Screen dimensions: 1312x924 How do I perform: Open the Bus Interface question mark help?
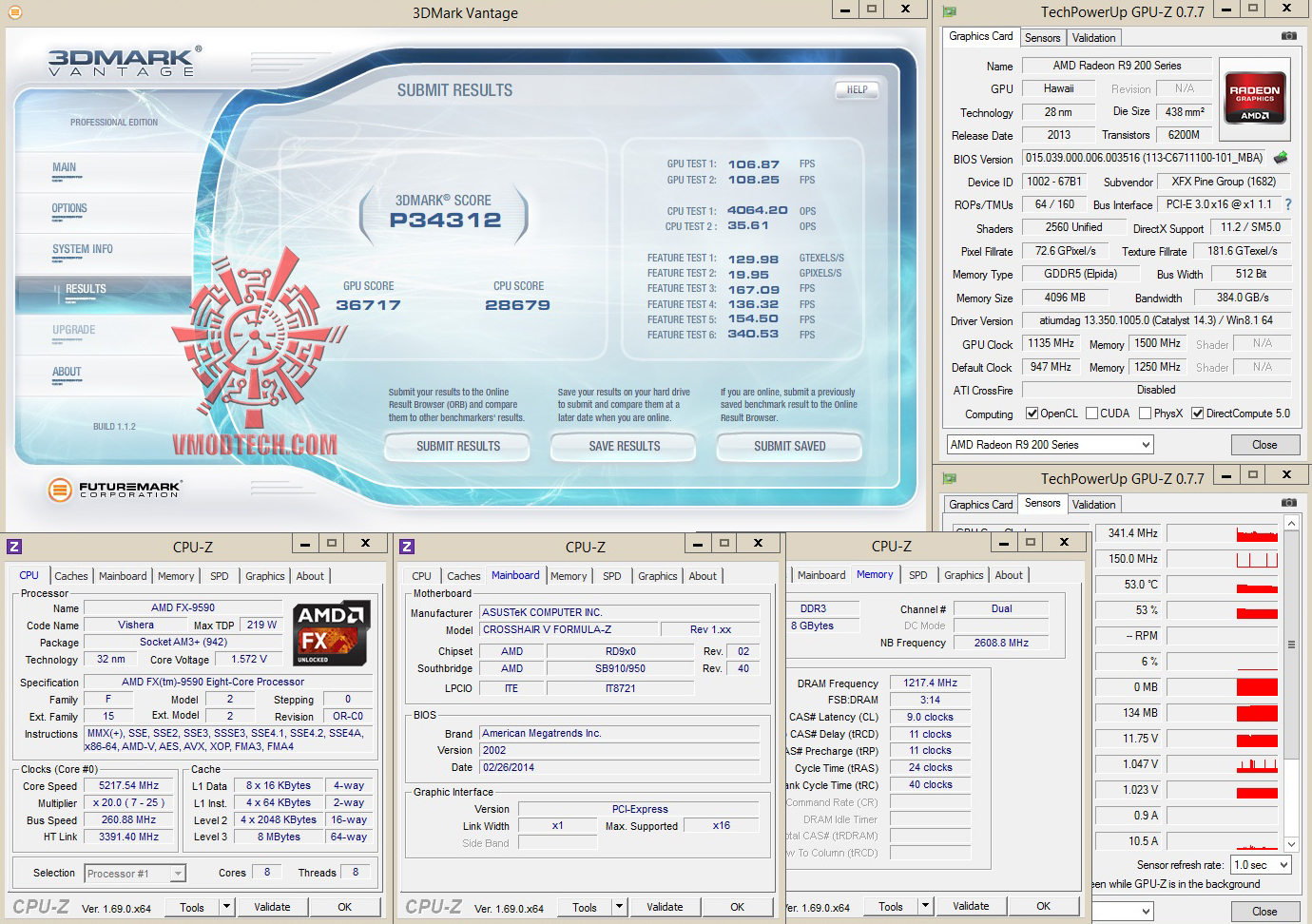click(1288, 204)
